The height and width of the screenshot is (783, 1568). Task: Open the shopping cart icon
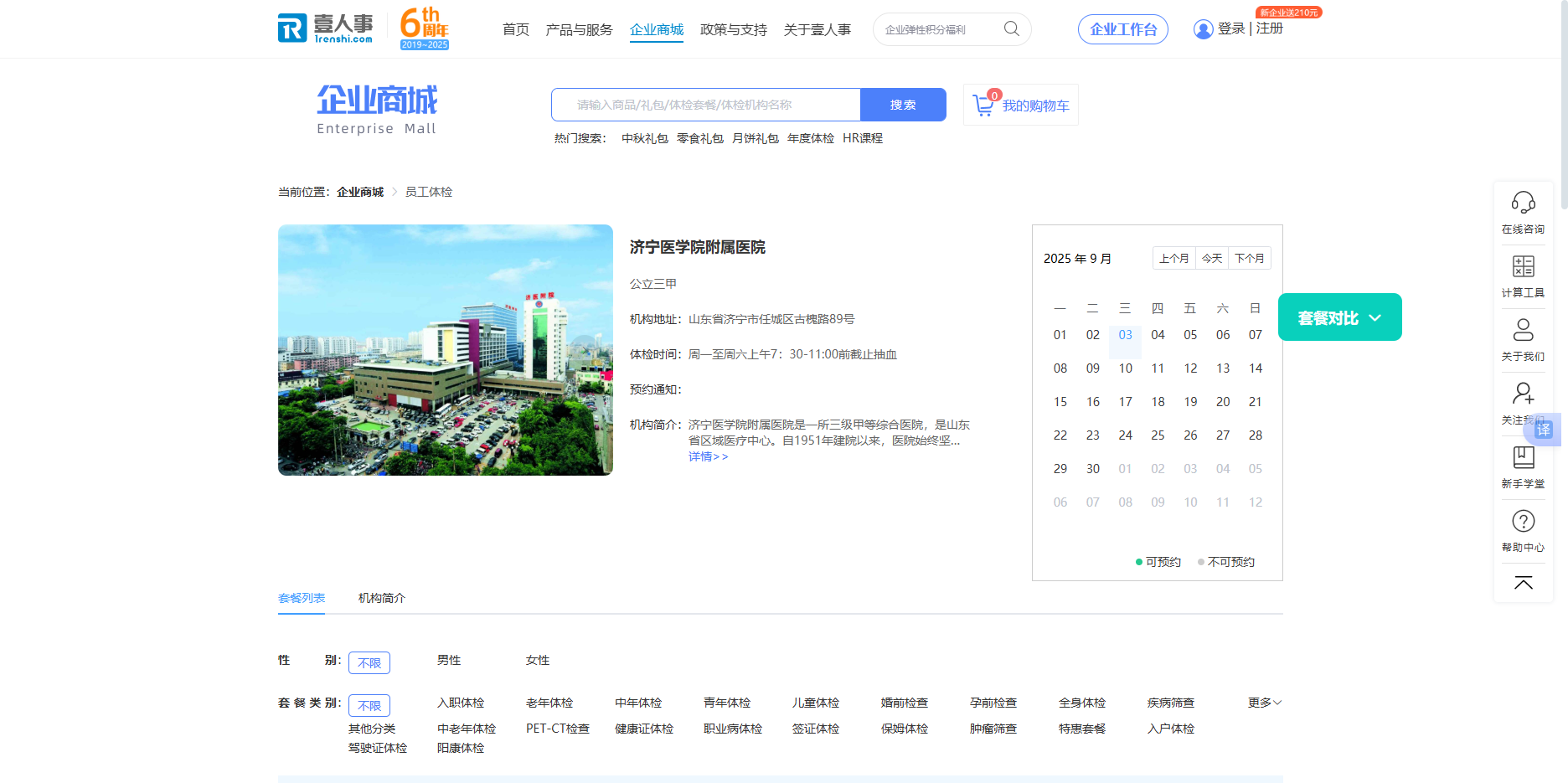983,106
